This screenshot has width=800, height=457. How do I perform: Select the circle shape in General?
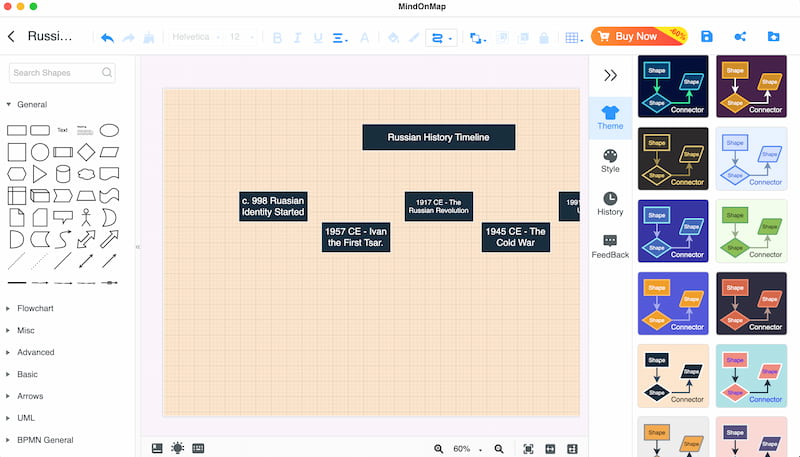point(40,152)
